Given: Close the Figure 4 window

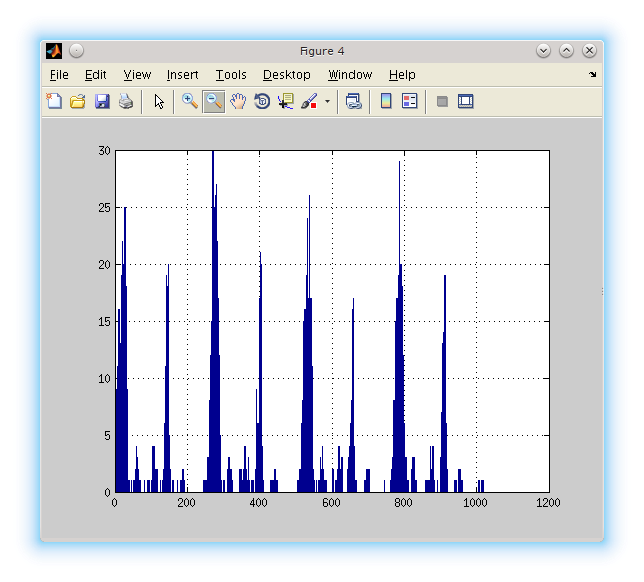Looking at the screenshot, I should (589, 51).
